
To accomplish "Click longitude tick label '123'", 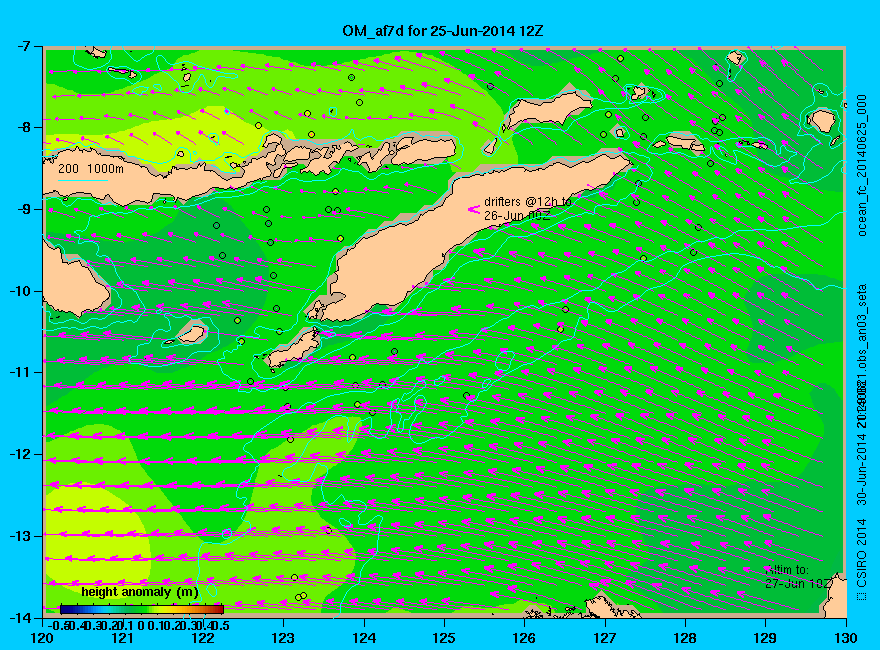I will click(x=283, y=638).
